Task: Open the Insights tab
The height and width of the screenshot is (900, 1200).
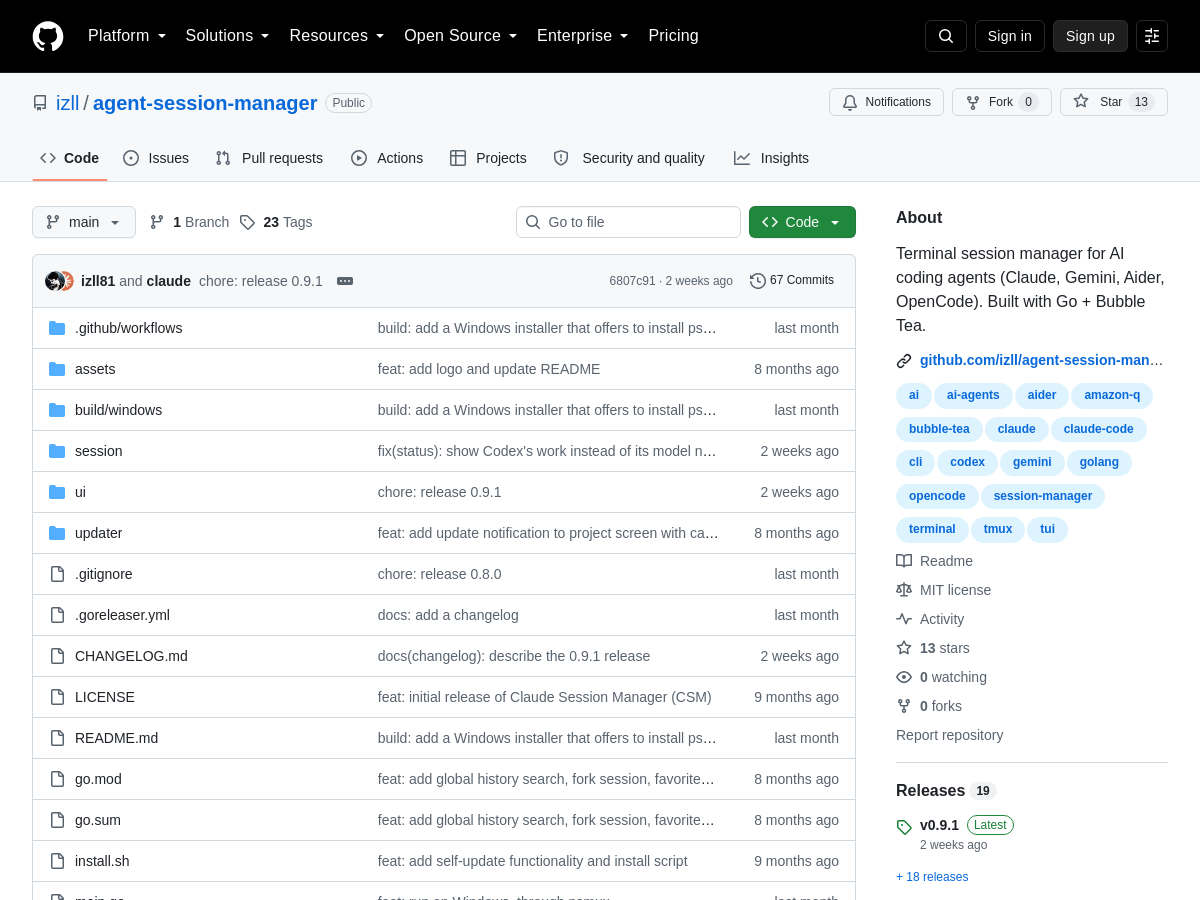Action: point(771,158)
